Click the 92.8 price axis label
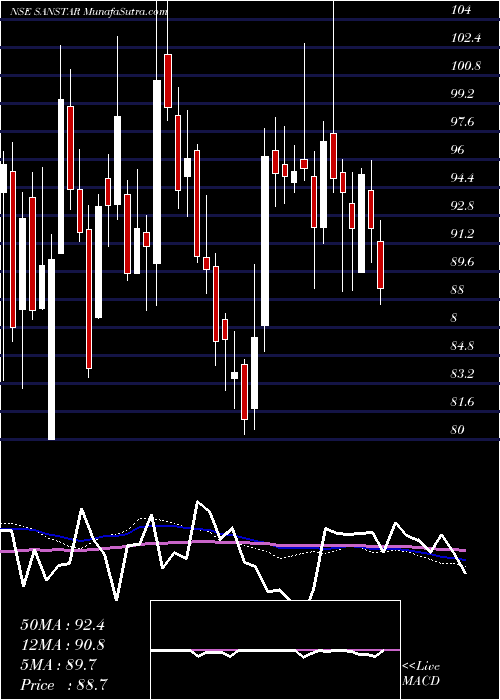 (463, 206)
